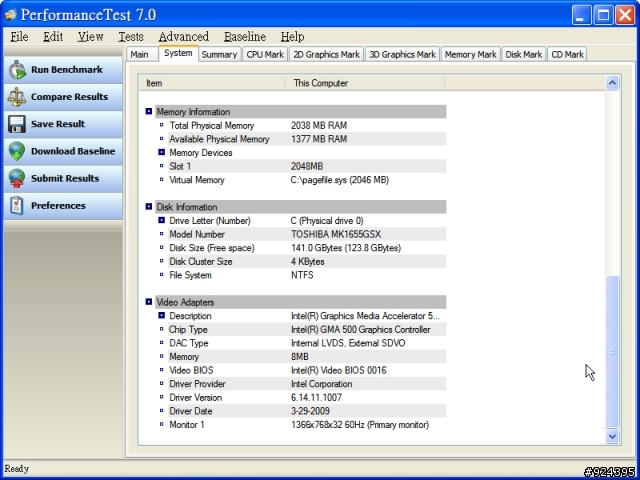Open the File menu

(19, 37)
